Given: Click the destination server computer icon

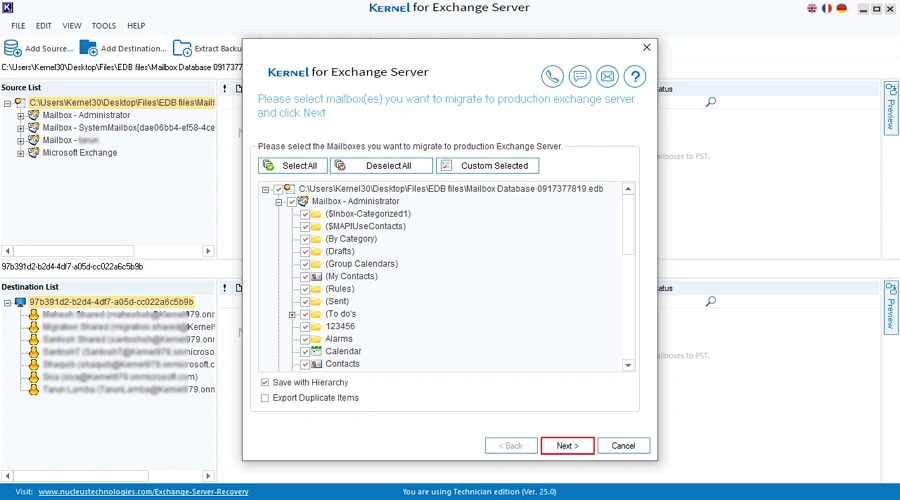Looking at the screenshot, I should tap(20, 302).
